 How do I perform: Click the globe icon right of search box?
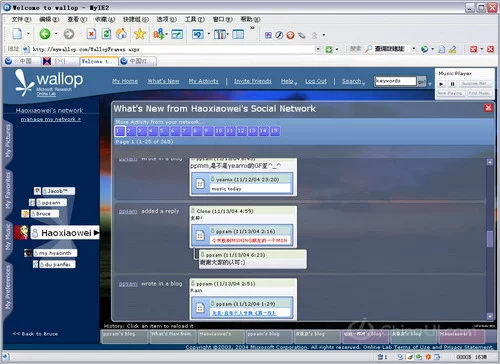coord(424,49)
